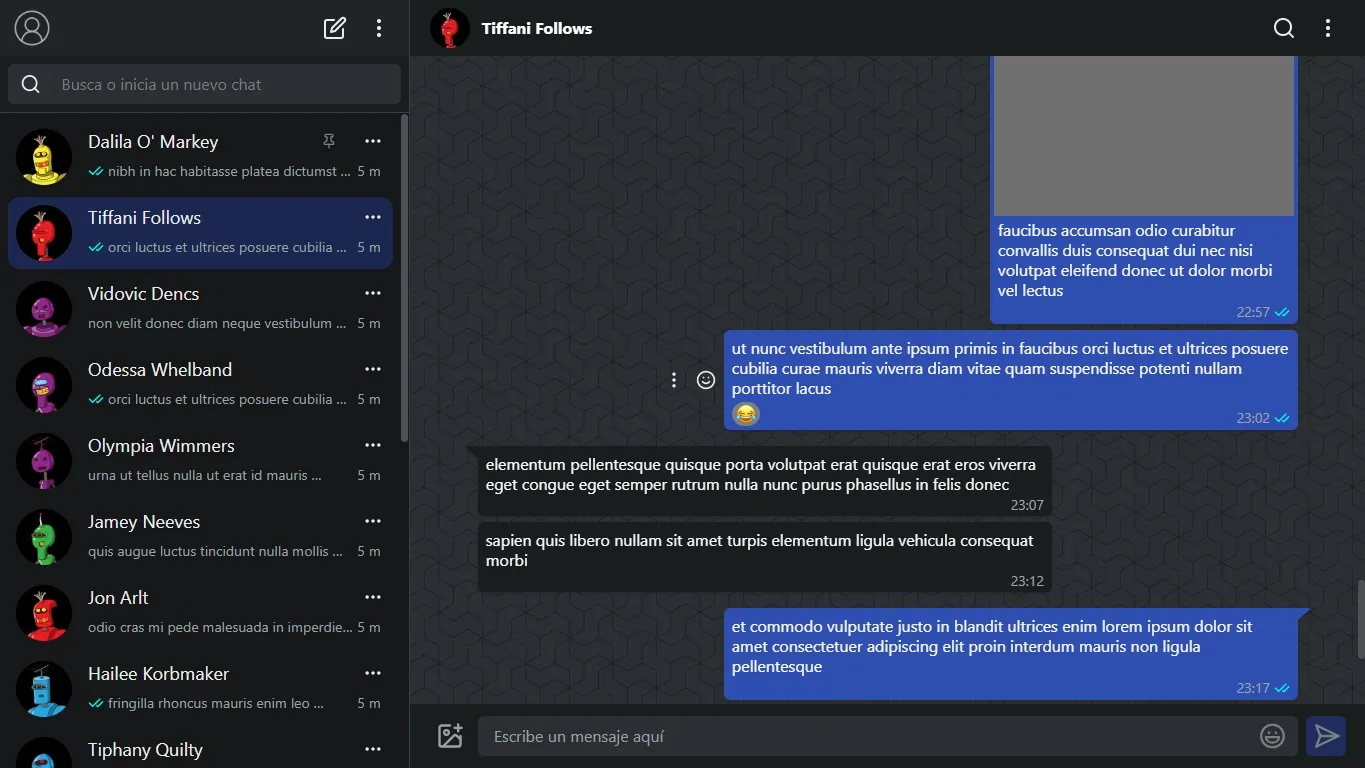Viewport: 1365px width, 768px height.
Task: Open options for Jon Arlt chat
Action: [x=373, y=597]
